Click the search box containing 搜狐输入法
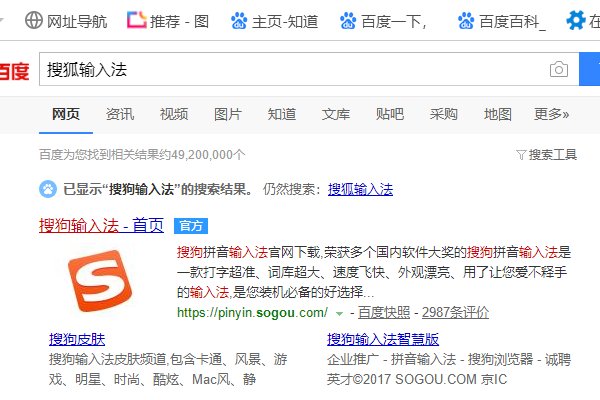The width and height of the screenshot is (600, 400). 309,69
